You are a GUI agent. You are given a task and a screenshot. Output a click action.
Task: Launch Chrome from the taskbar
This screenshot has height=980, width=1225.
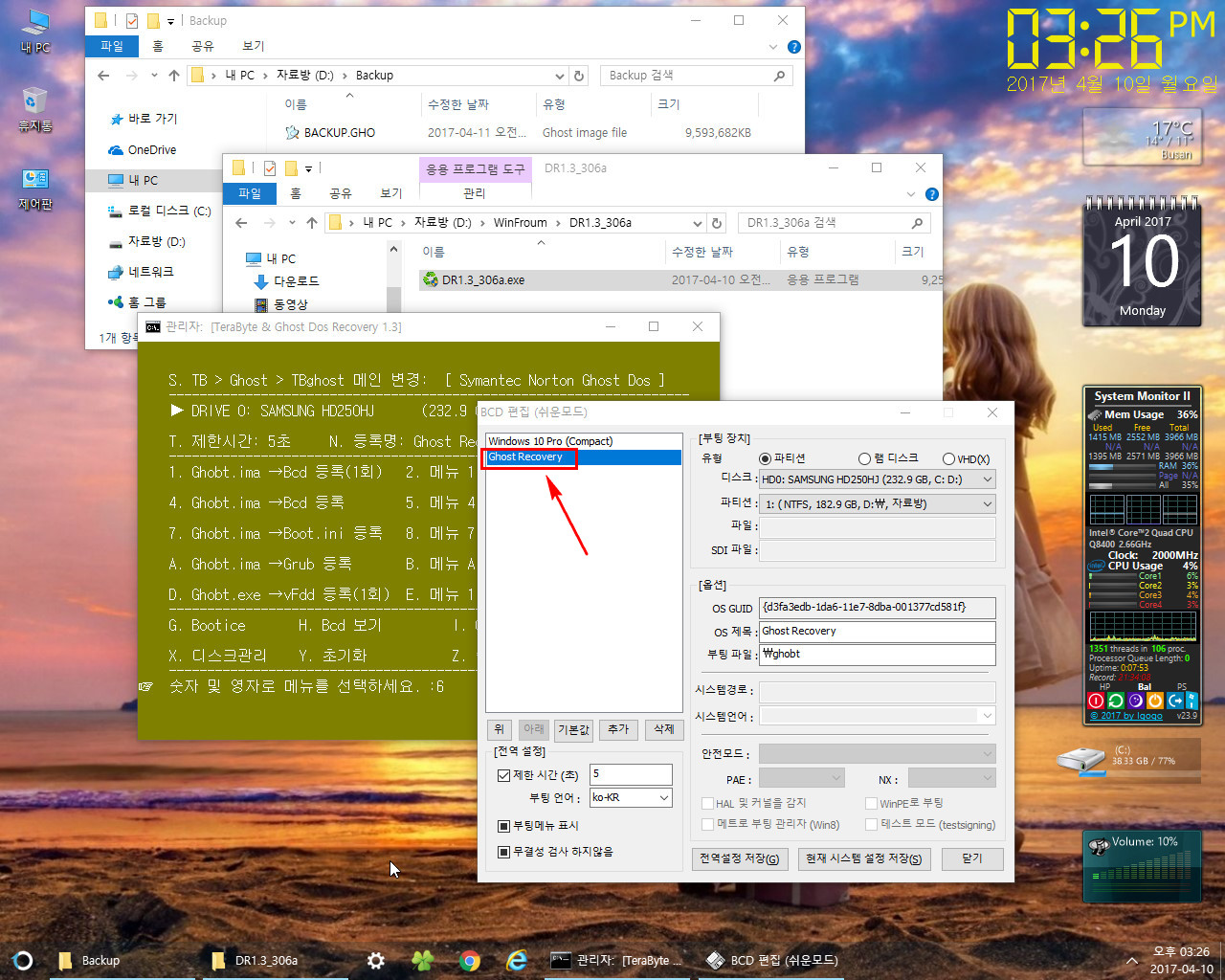pyautogui.click(x=469, y=960)
